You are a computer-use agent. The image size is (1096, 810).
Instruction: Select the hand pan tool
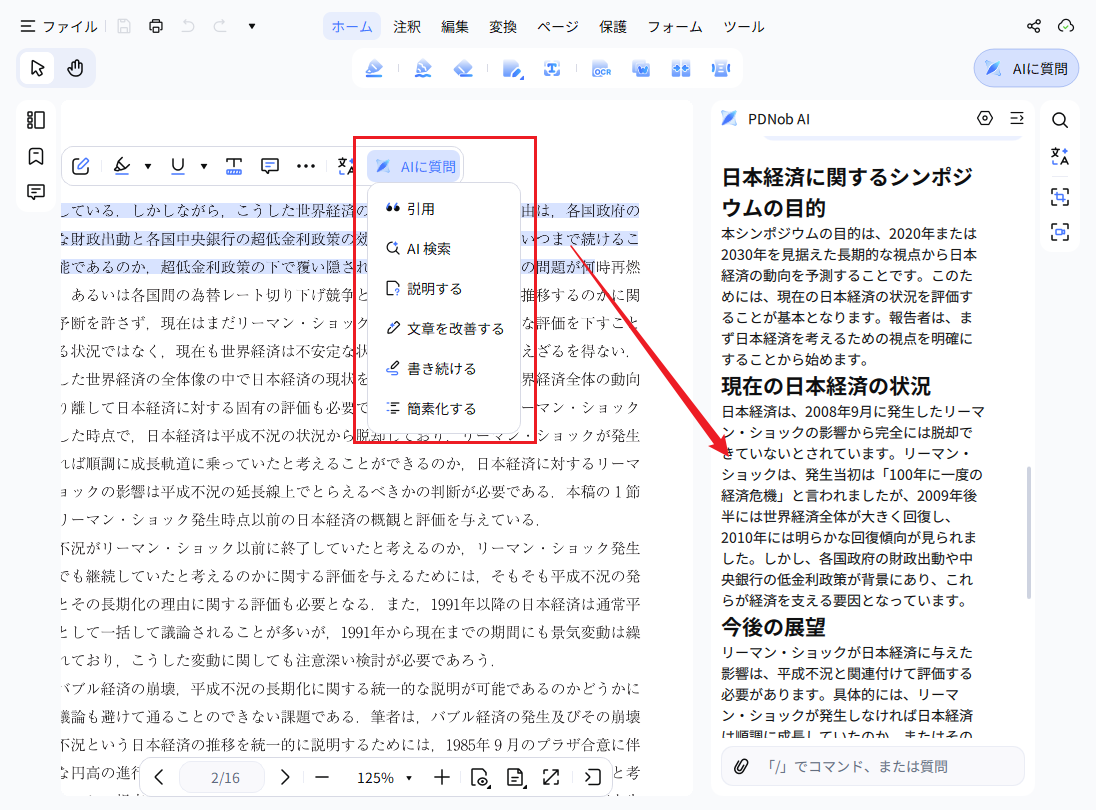pyautogui.click(x=75, y=68)
